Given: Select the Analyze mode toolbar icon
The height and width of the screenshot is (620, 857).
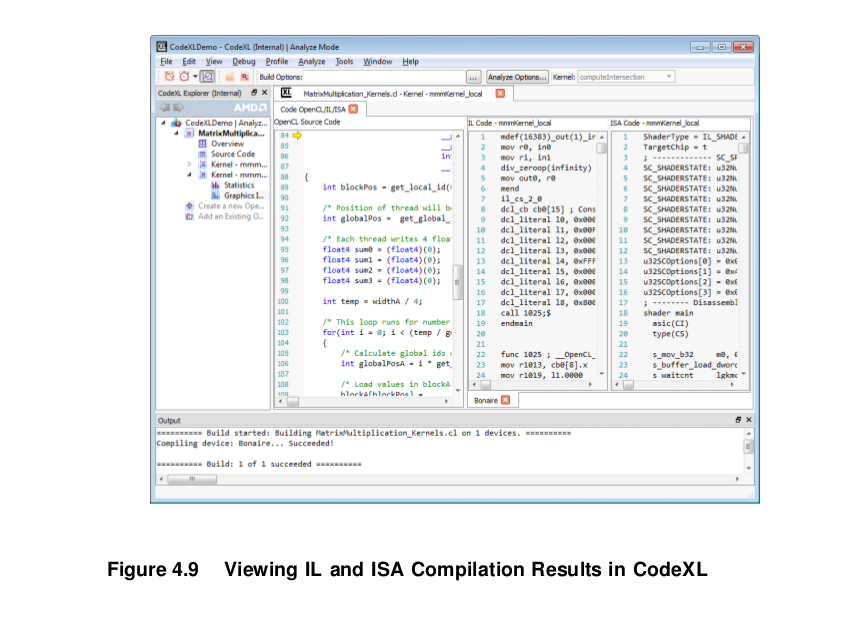Looking at the screenshot, I should click(x=207, y=77).
